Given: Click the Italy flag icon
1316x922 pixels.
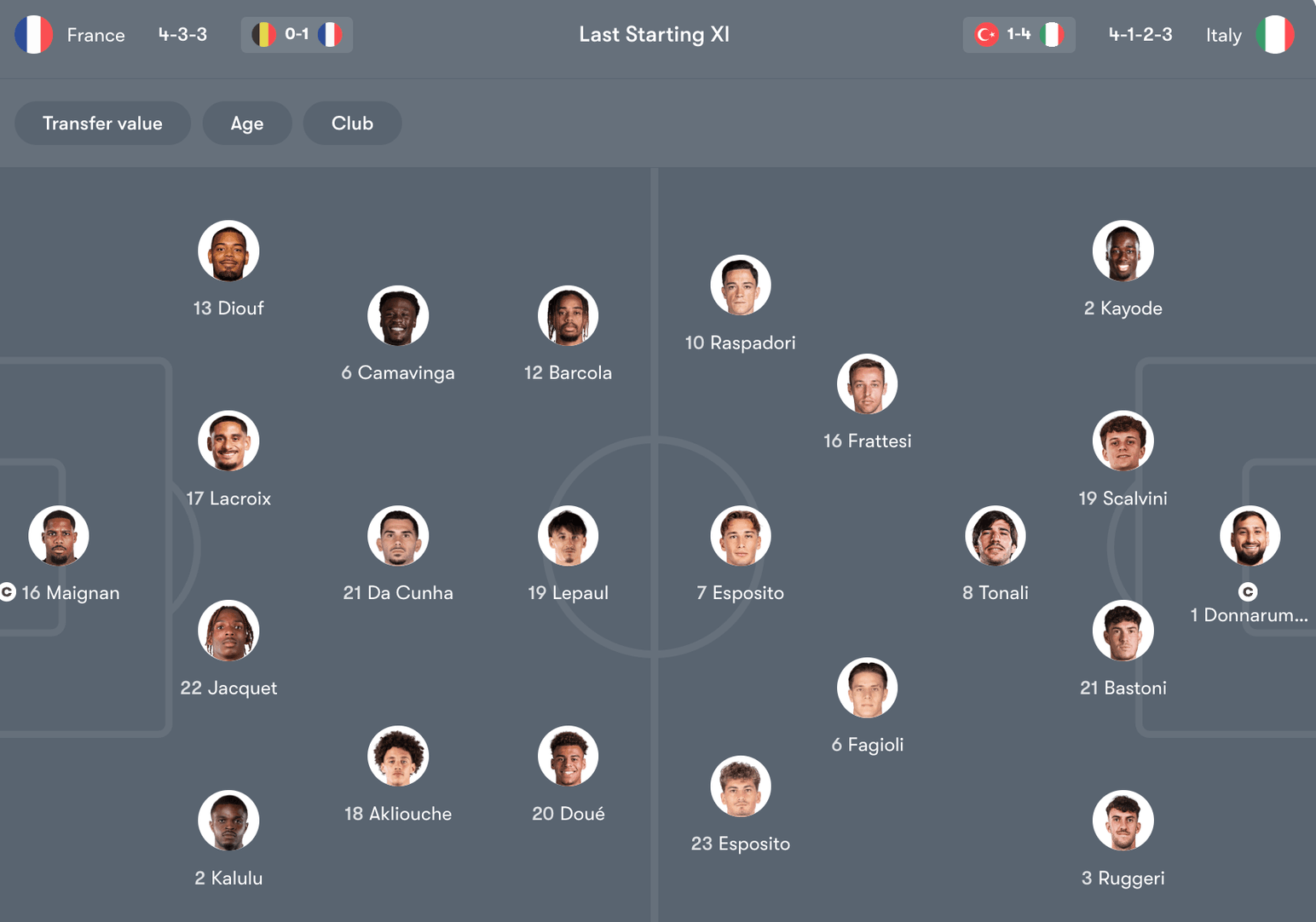Looking at the screenshot, I should coord(1275,35).
